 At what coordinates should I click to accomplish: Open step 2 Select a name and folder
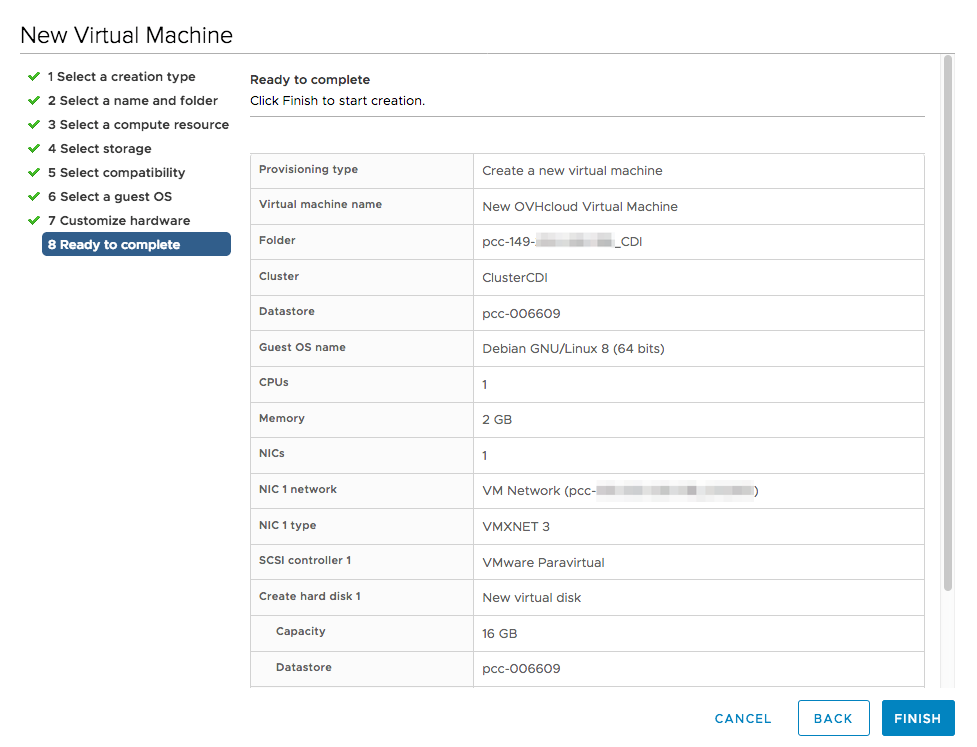[x=132, y=101]
